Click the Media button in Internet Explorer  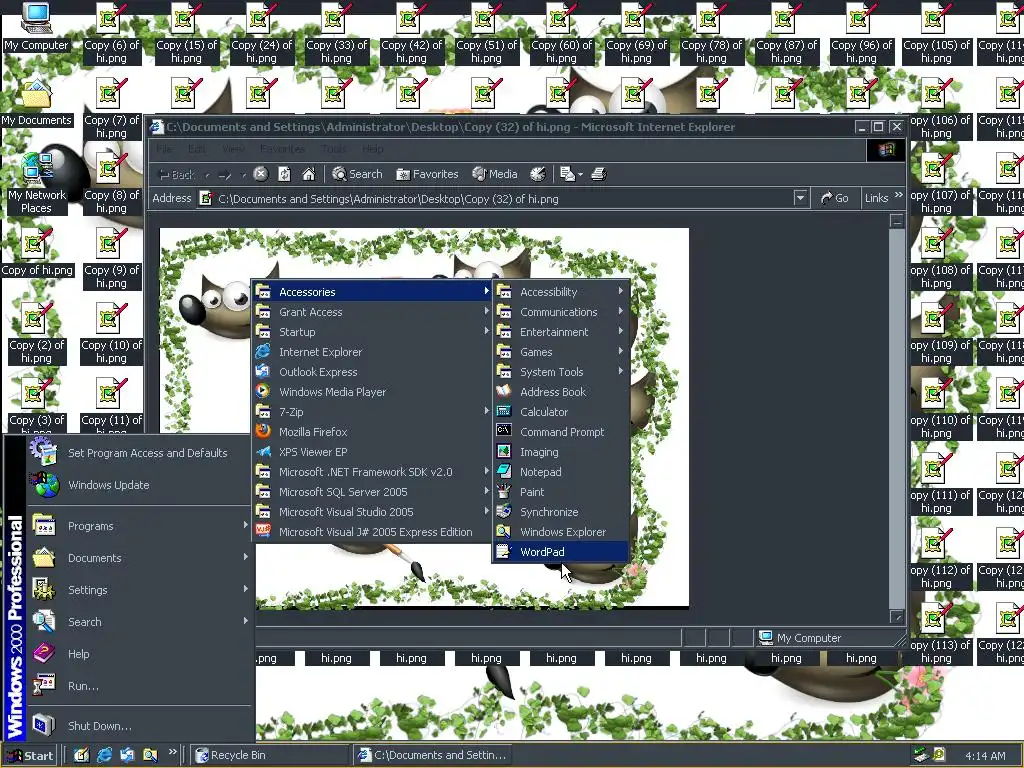(x=494, y=174)
